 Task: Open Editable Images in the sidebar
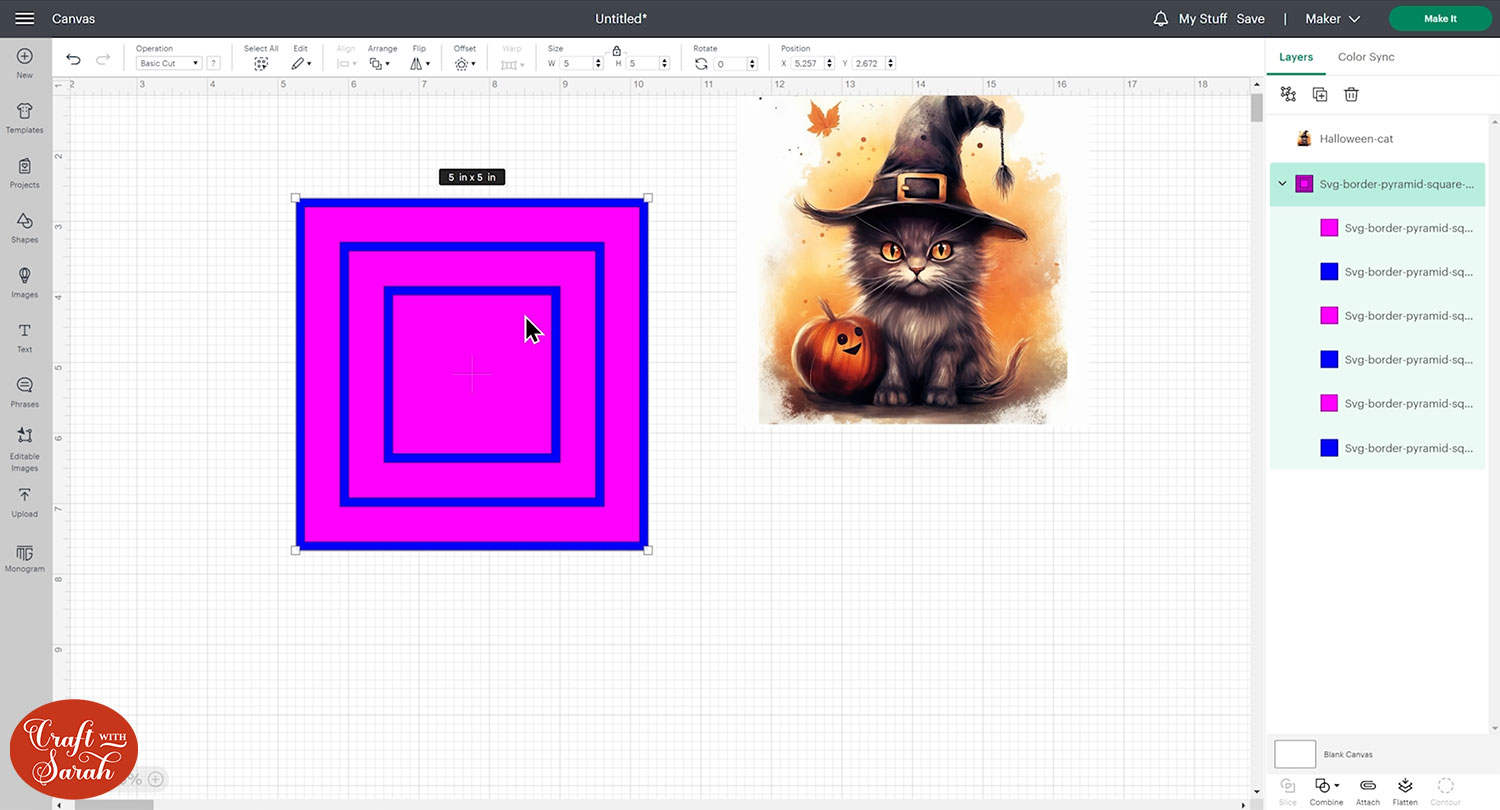[x=25, y=449]
